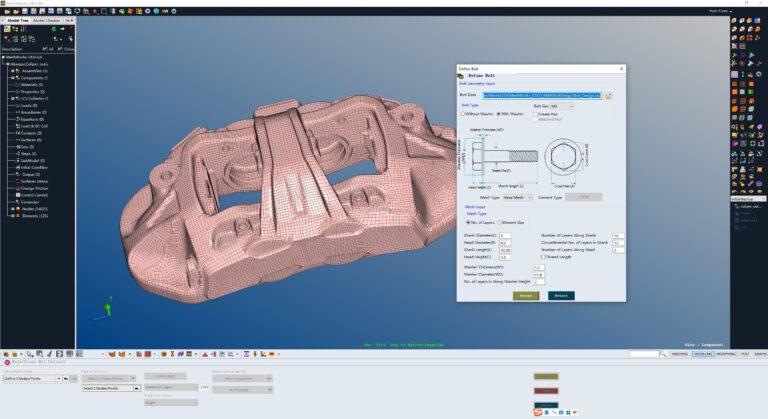Edit the Head Diameter value field
The height and width of the screenshot is (419, 768).
click(x=505, y=243)
